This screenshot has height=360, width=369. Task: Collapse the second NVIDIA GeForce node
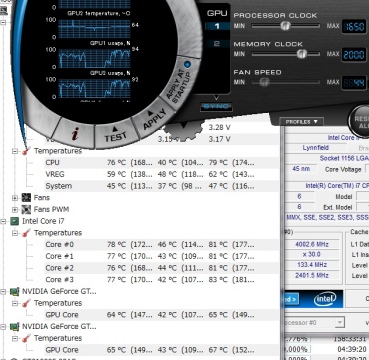(3, 327)
